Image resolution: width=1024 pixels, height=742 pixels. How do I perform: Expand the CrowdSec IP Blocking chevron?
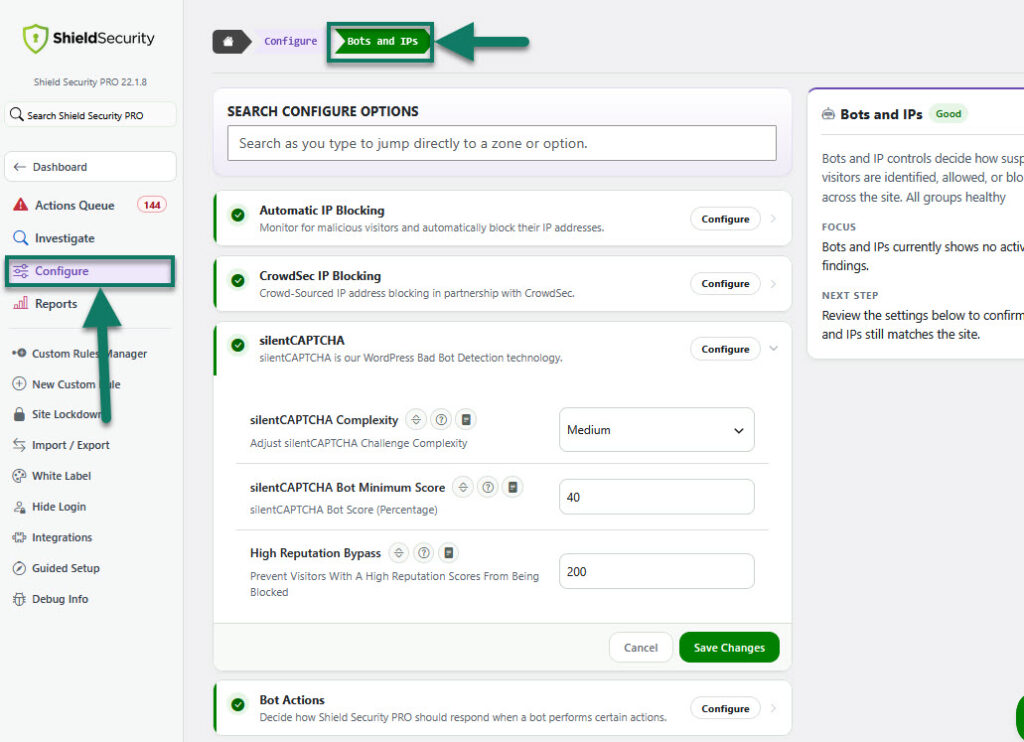774,283
